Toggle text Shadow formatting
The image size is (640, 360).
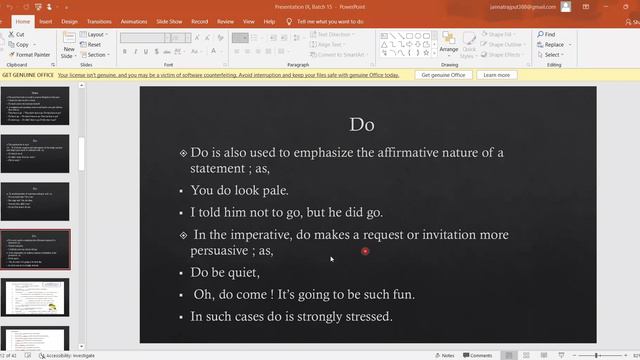pyautogui.click(x=156, y=51)
